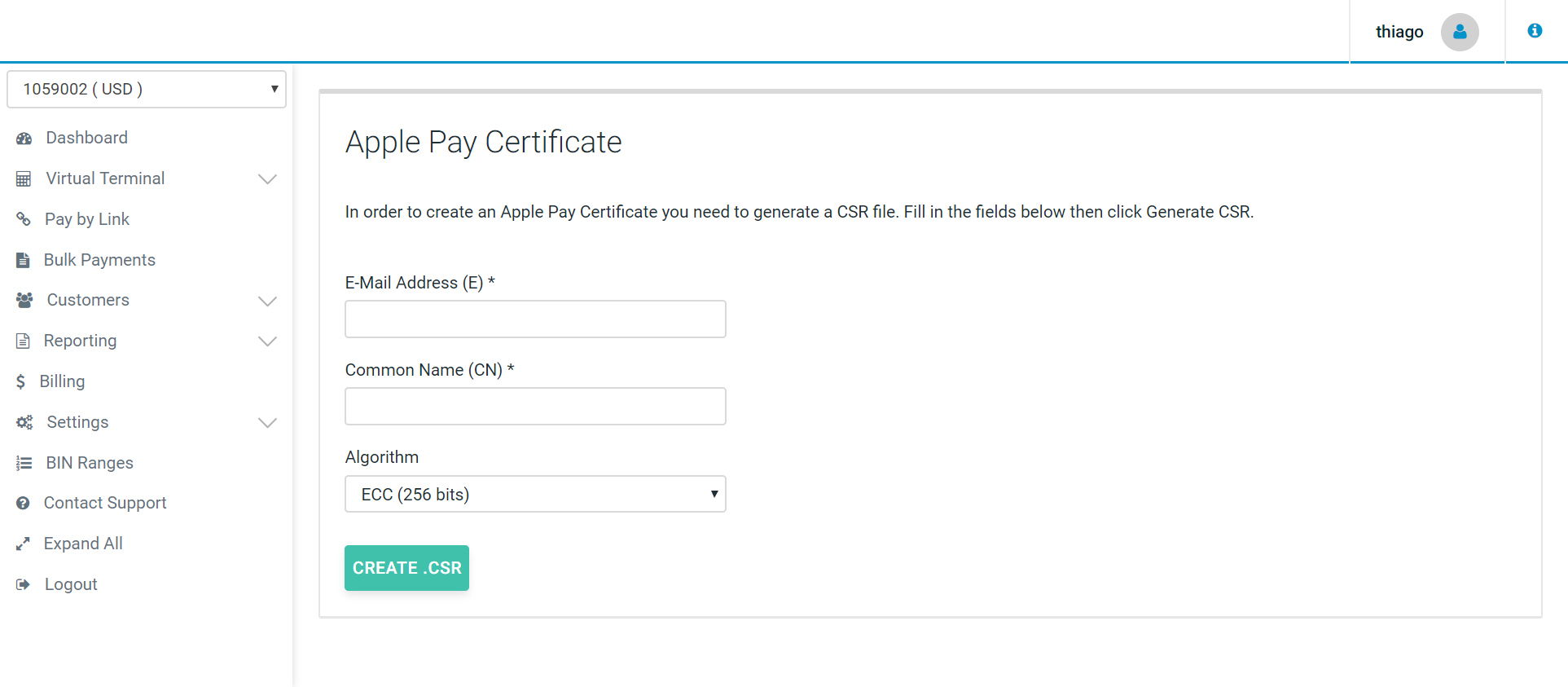Click the Pay by Link chain icon
Screen dimensions: 1568x687
pyautogui.click(x=24, y=219)
